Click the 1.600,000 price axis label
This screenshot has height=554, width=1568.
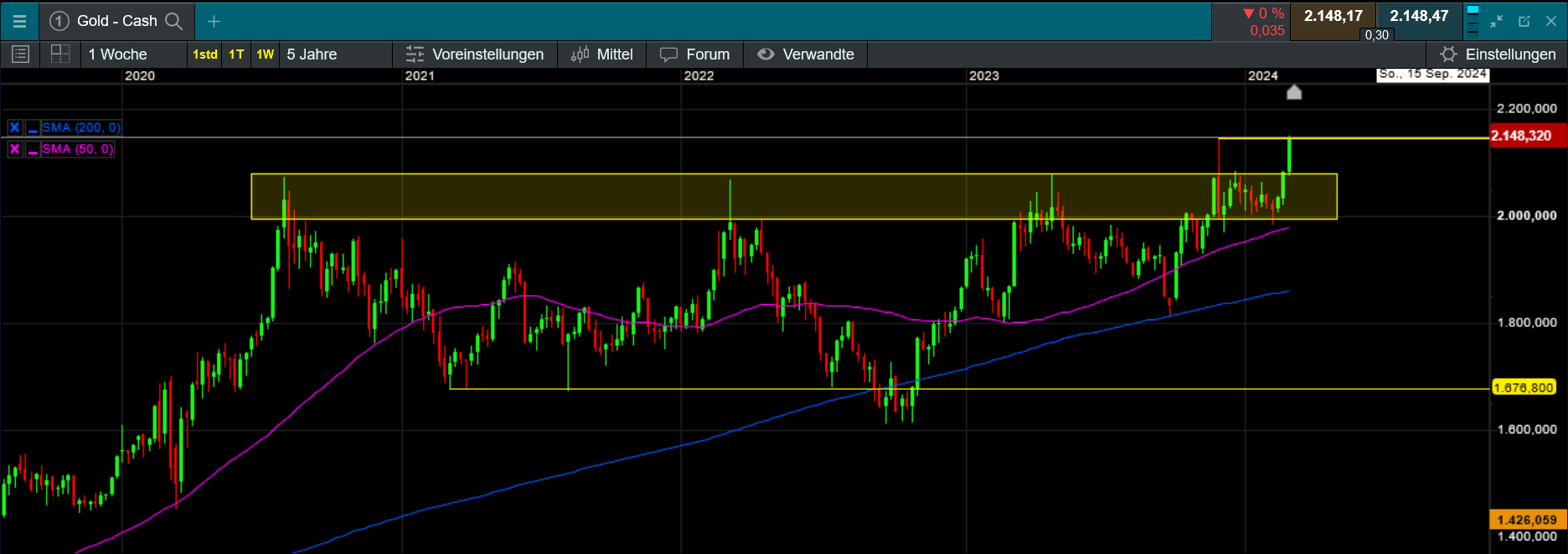(x=1526, y=429)
